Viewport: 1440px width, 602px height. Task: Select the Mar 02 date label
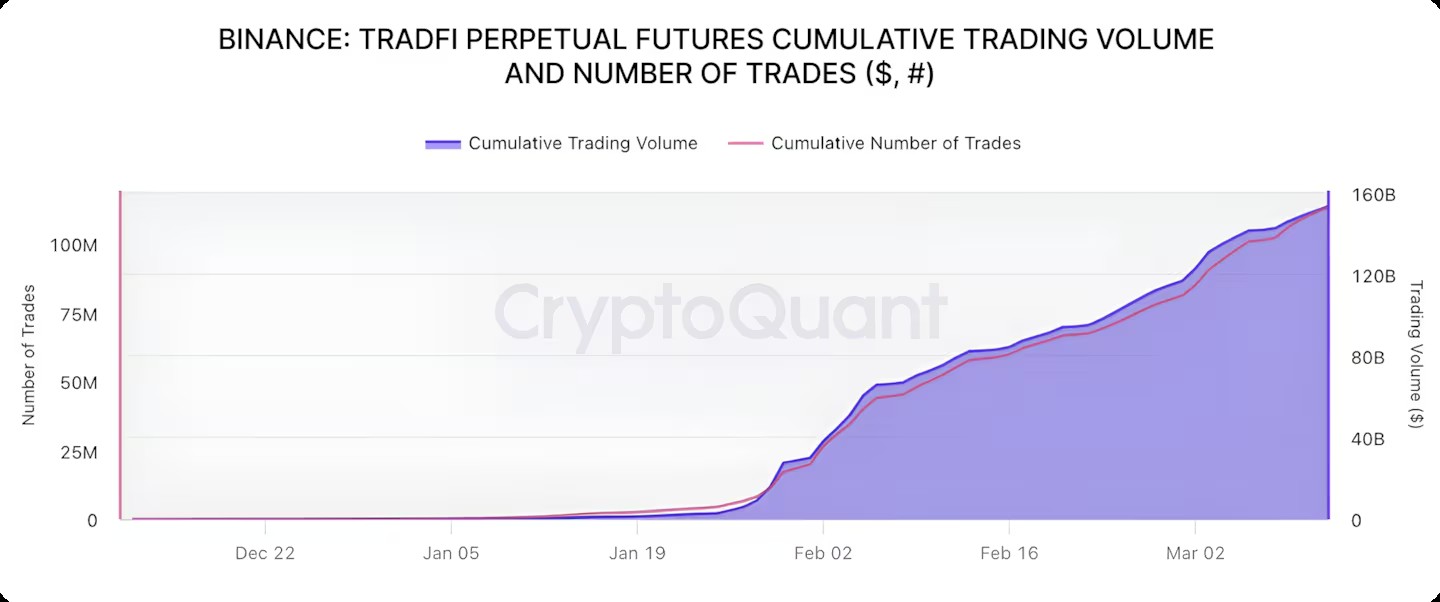click(x=1196, y=553)
